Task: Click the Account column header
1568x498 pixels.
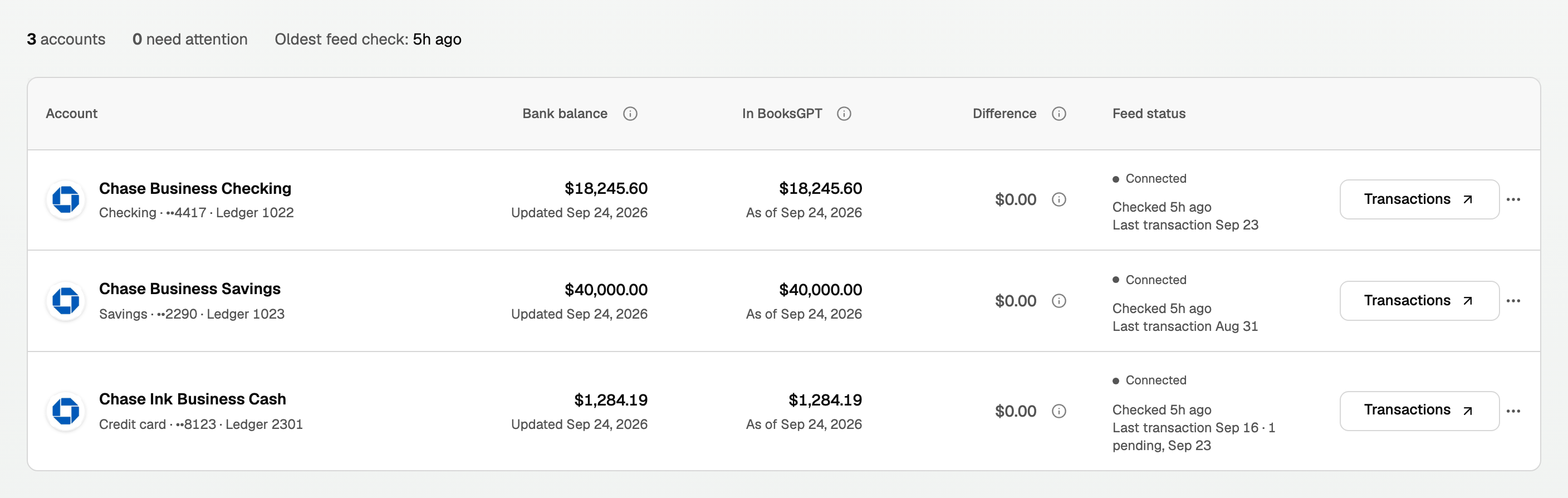Action: 71,114
